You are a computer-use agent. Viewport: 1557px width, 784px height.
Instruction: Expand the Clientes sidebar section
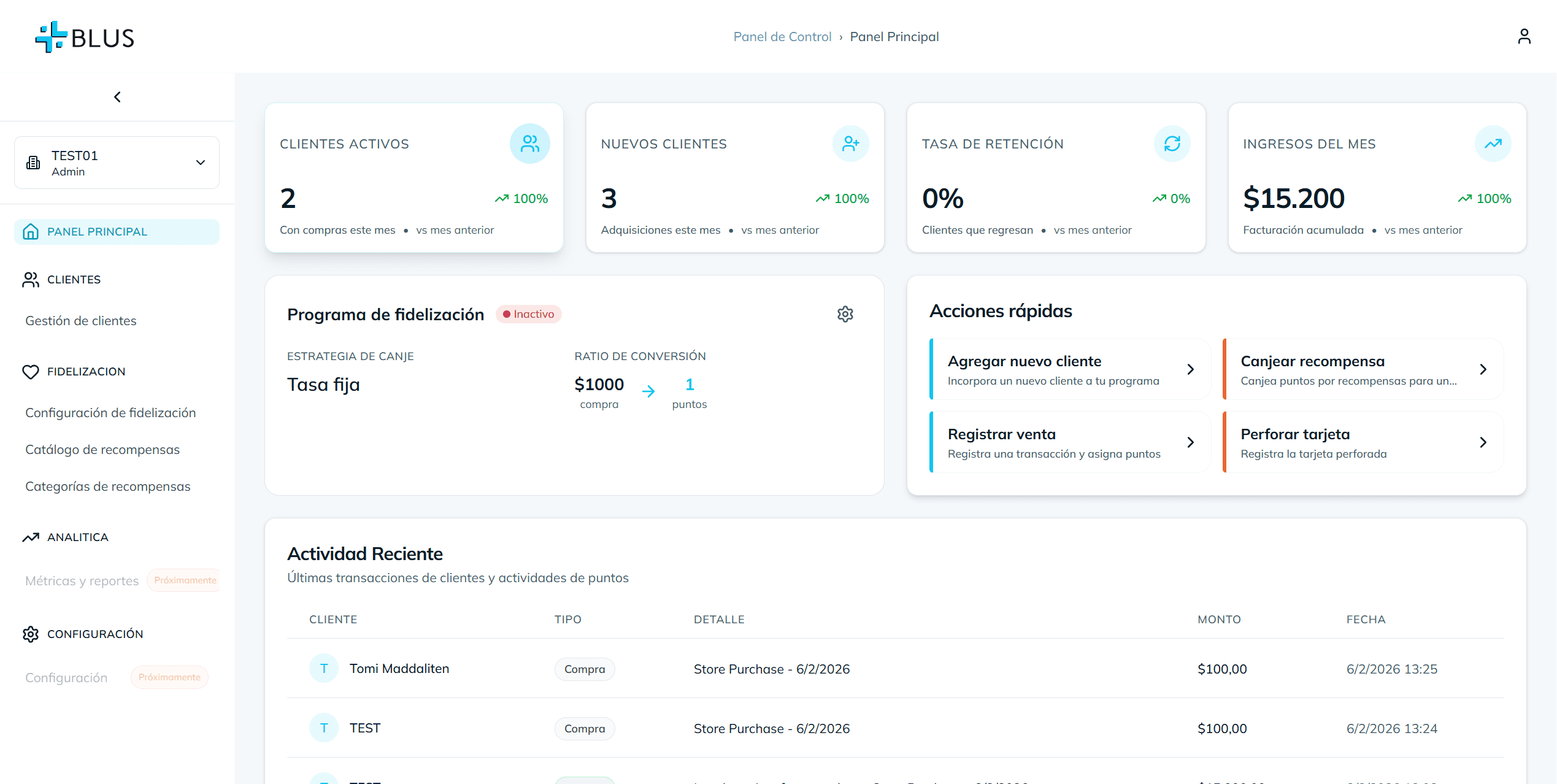(x=74, y=280)
